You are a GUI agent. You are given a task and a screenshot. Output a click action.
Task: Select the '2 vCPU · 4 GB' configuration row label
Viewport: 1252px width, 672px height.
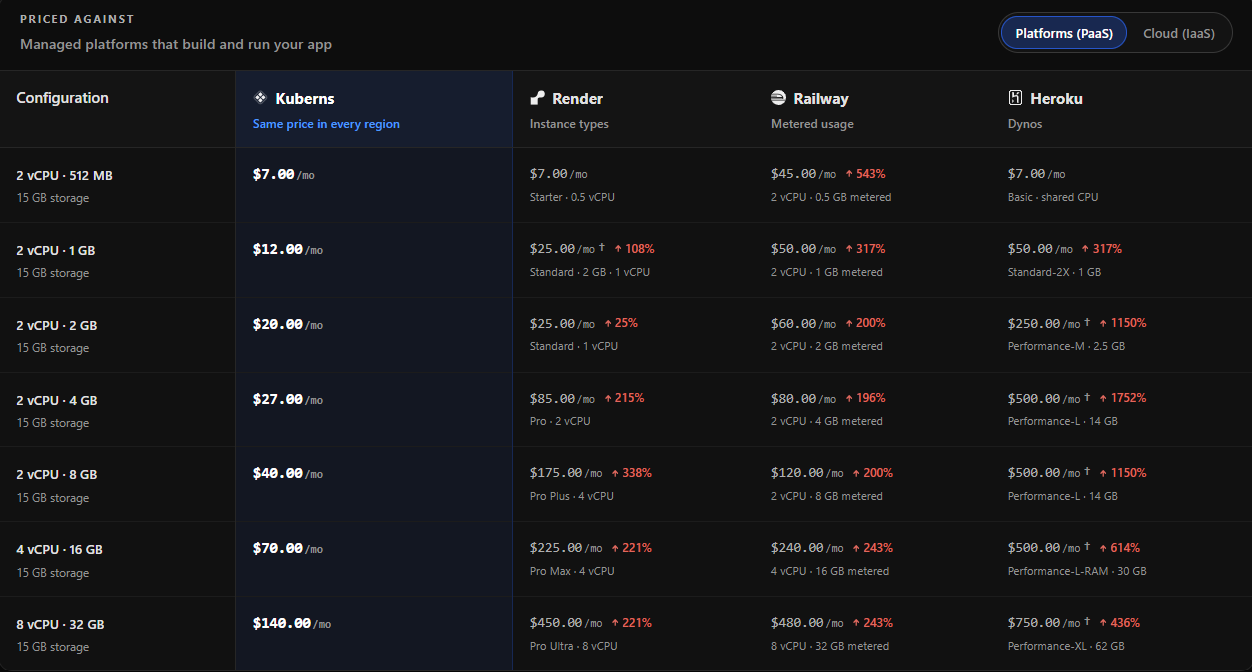tap(57, 401)
